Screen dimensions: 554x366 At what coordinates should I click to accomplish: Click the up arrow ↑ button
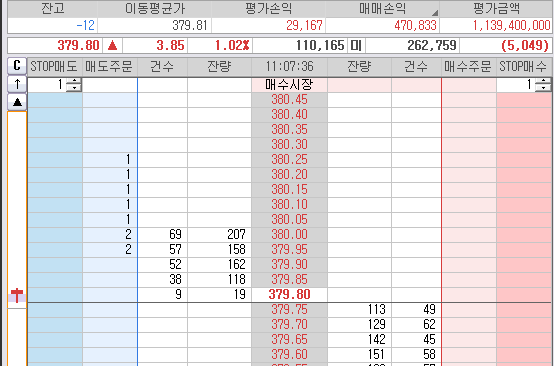pos(17,84)
